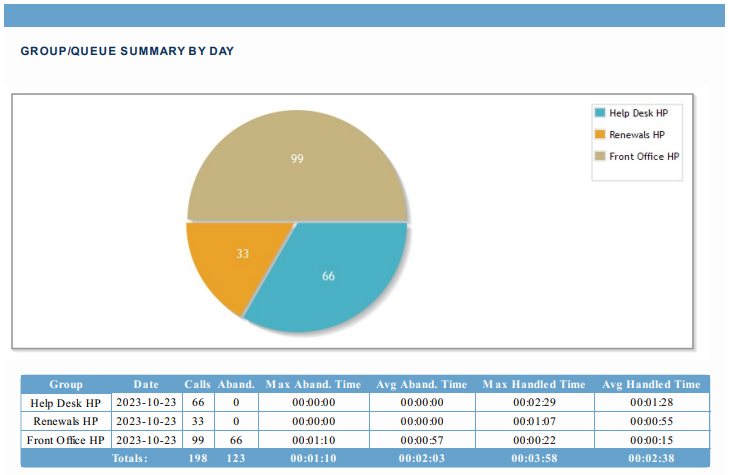Click the Avg Handled Time column header
The image size is (729, 475).
point(651,384)
